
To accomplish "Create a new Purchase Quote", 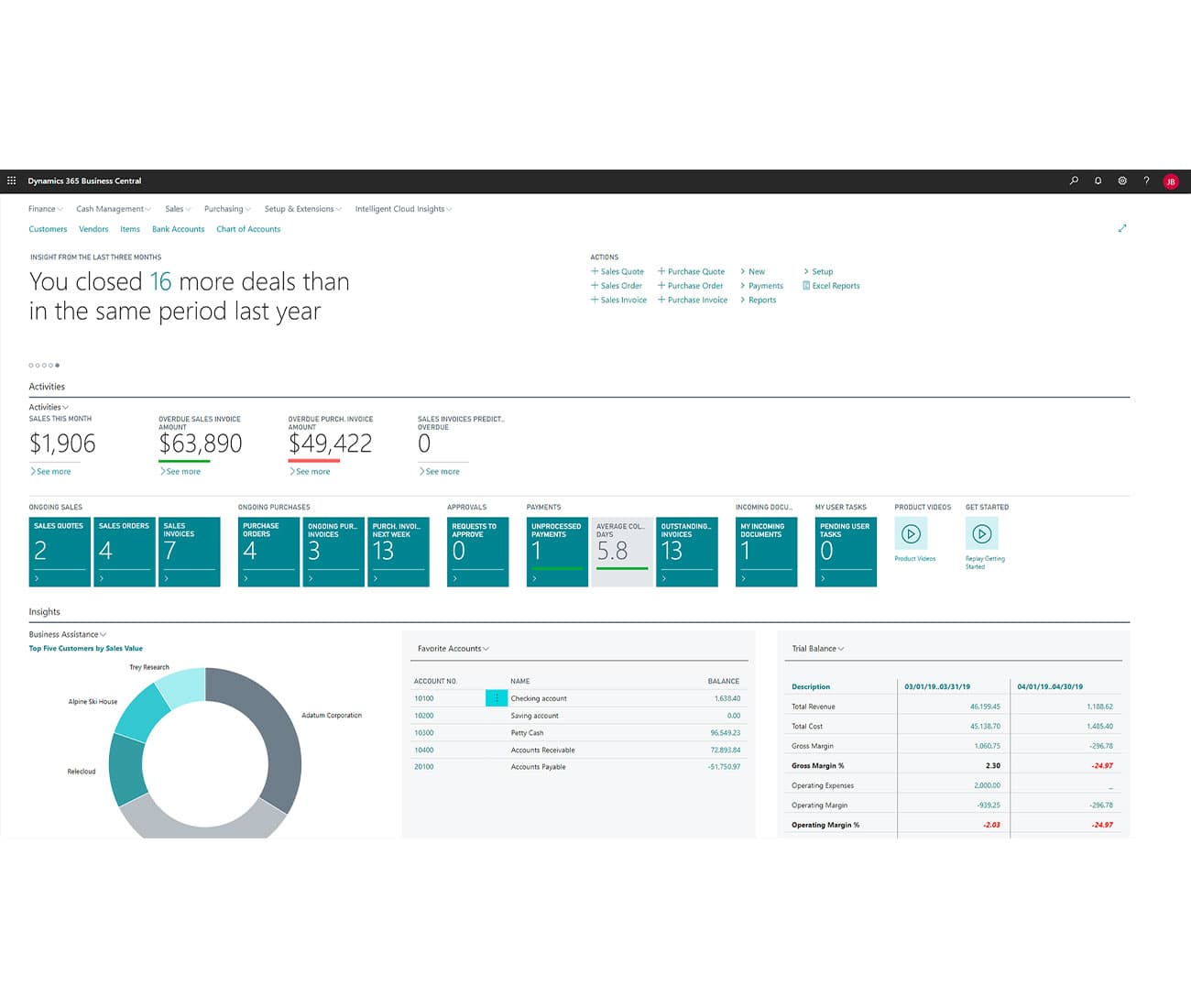I will pos(691,271).
